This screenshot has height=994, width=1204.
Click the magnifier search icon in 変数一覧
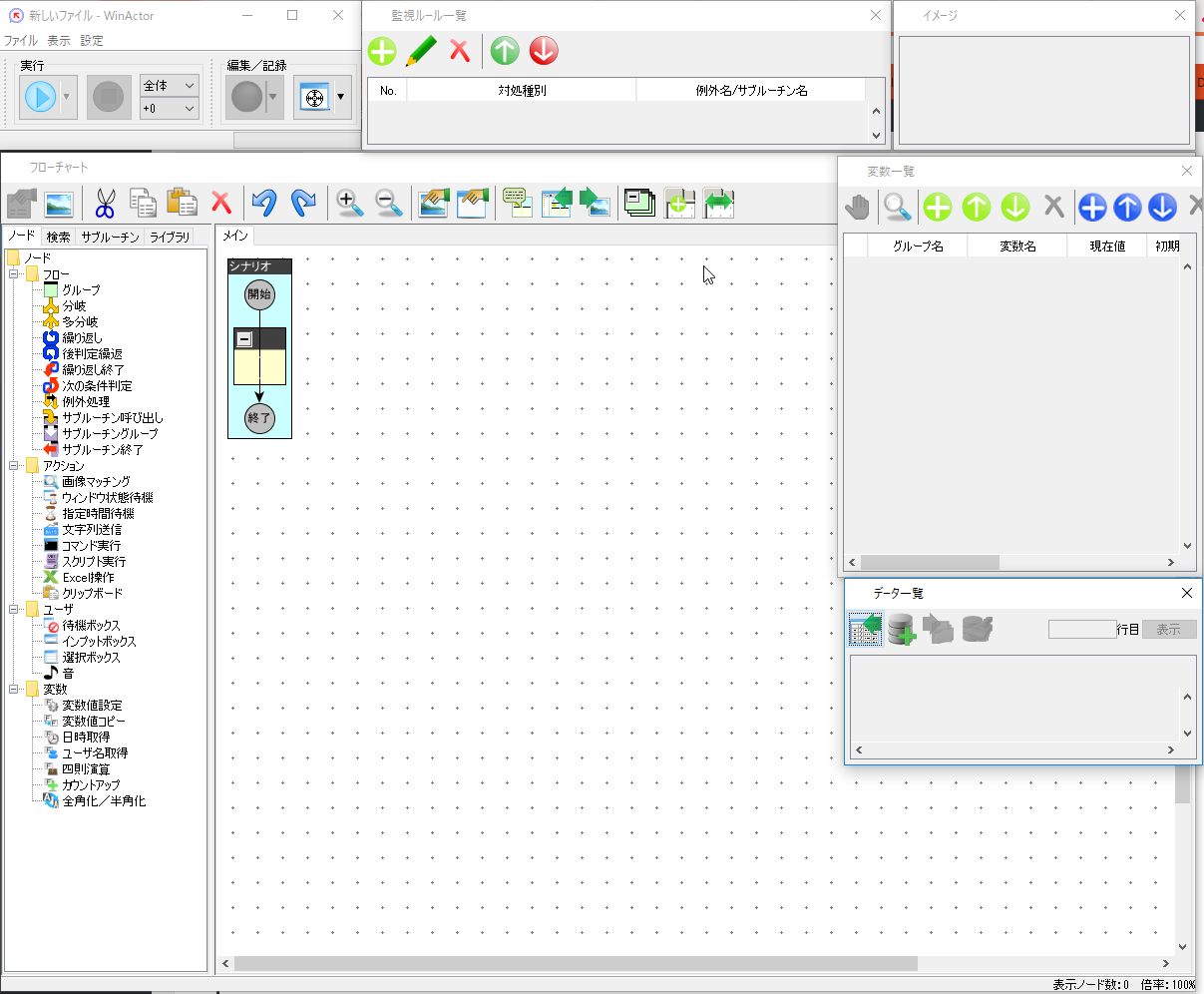coord(897,207)
